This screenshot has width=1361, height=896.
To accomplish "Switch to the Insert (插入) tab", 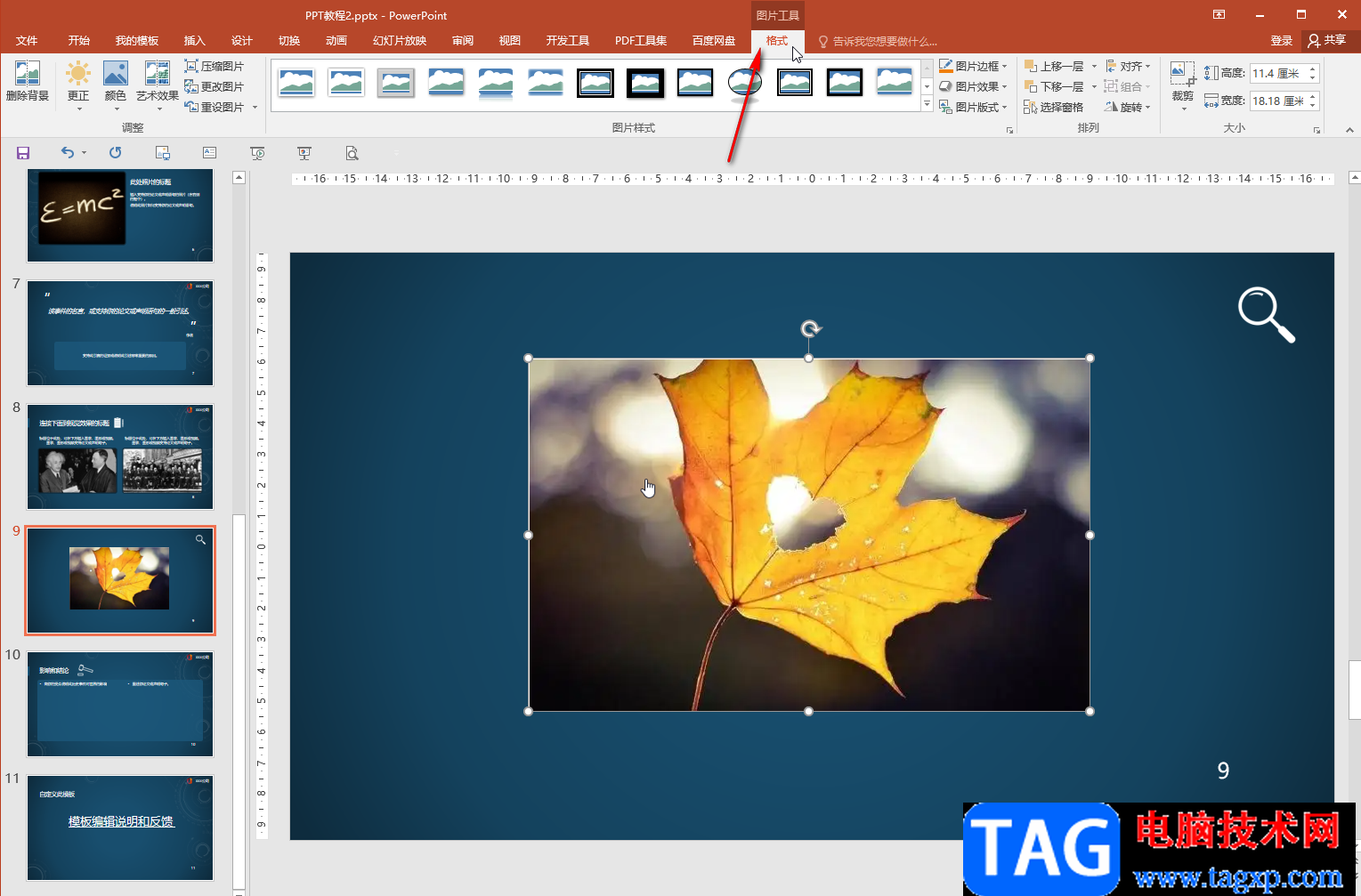I will tap(194, 41).
